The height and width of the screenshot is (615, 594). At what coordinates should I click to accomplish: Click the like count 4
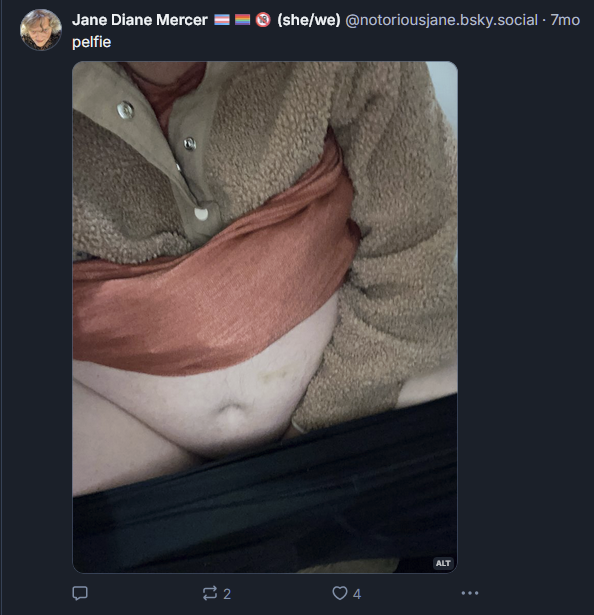(x=357, y=594)
